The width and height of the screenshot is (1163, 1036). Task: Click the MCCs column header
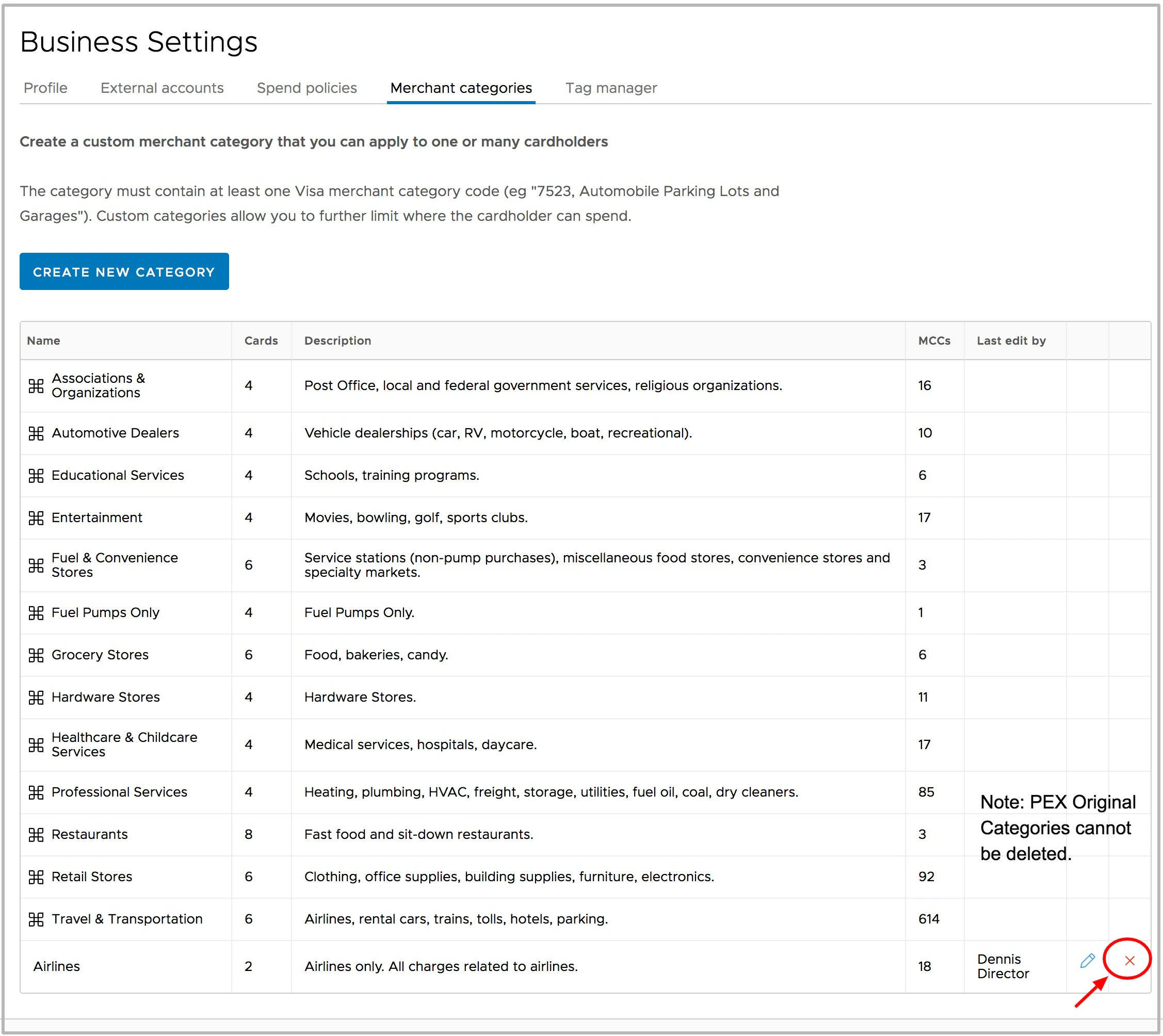(x=933, y=341)
